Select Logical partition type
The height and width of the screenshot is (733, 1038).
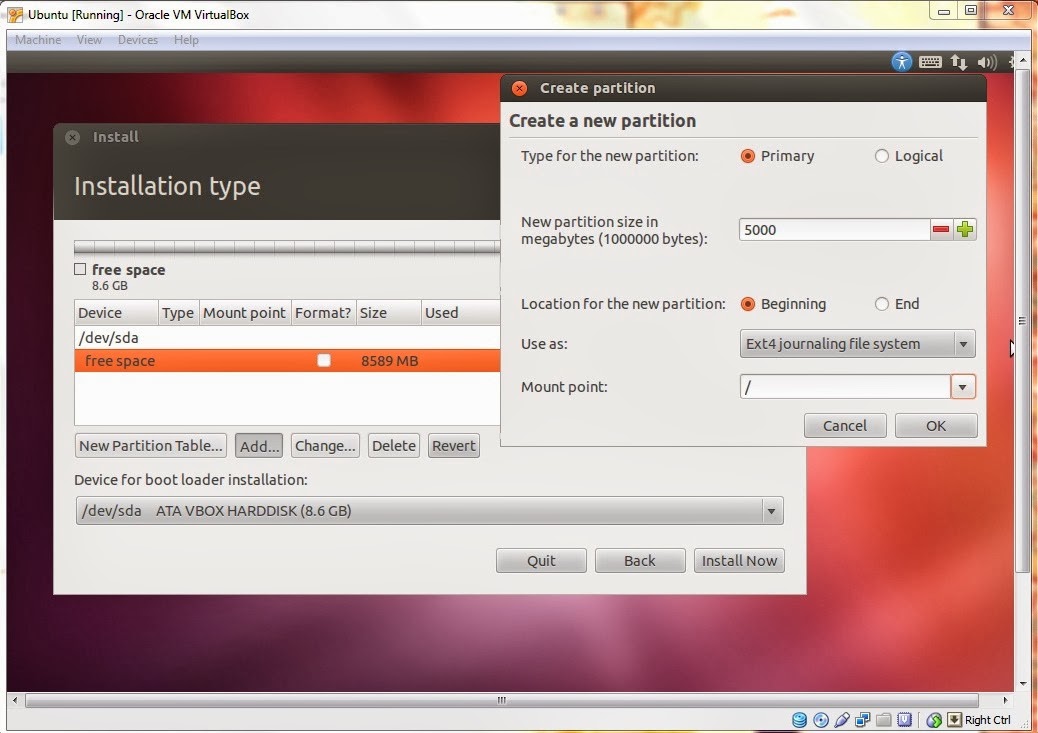[881, 156]
